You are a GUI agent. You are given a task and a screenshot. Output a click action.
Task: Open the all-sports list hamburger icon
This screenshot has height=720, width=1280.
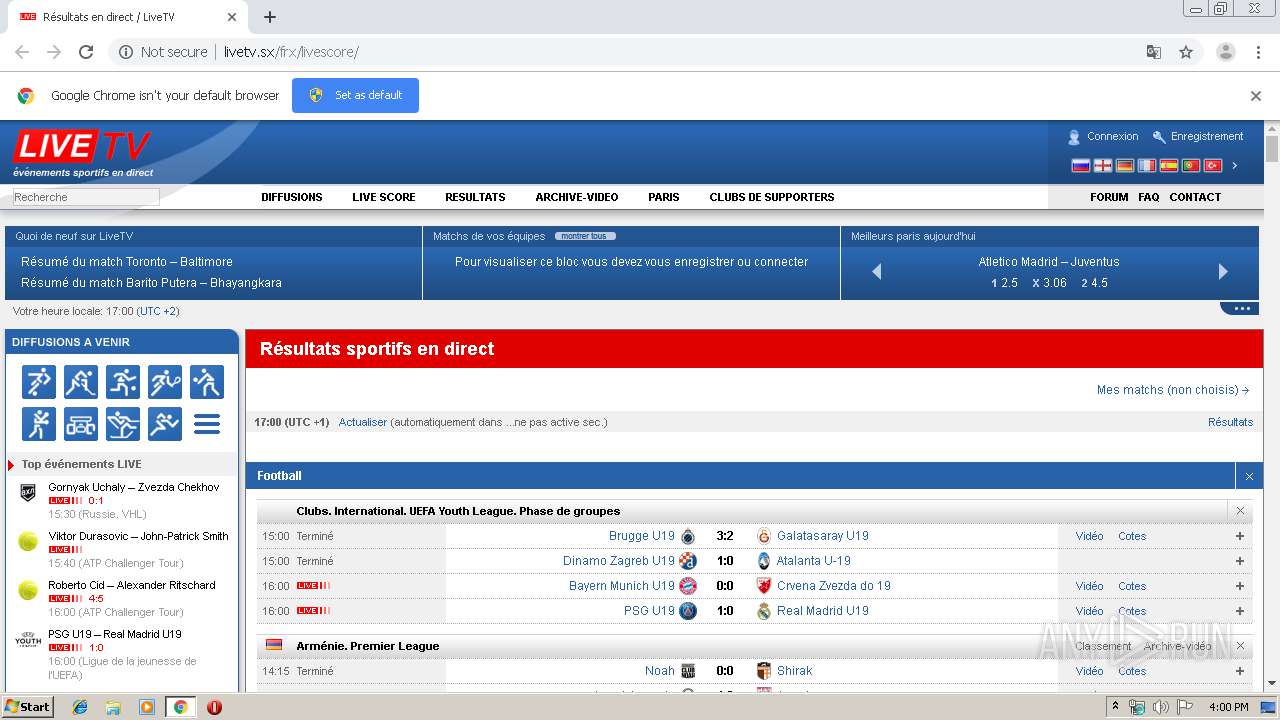pyautogui.click(x=207, y=424)
